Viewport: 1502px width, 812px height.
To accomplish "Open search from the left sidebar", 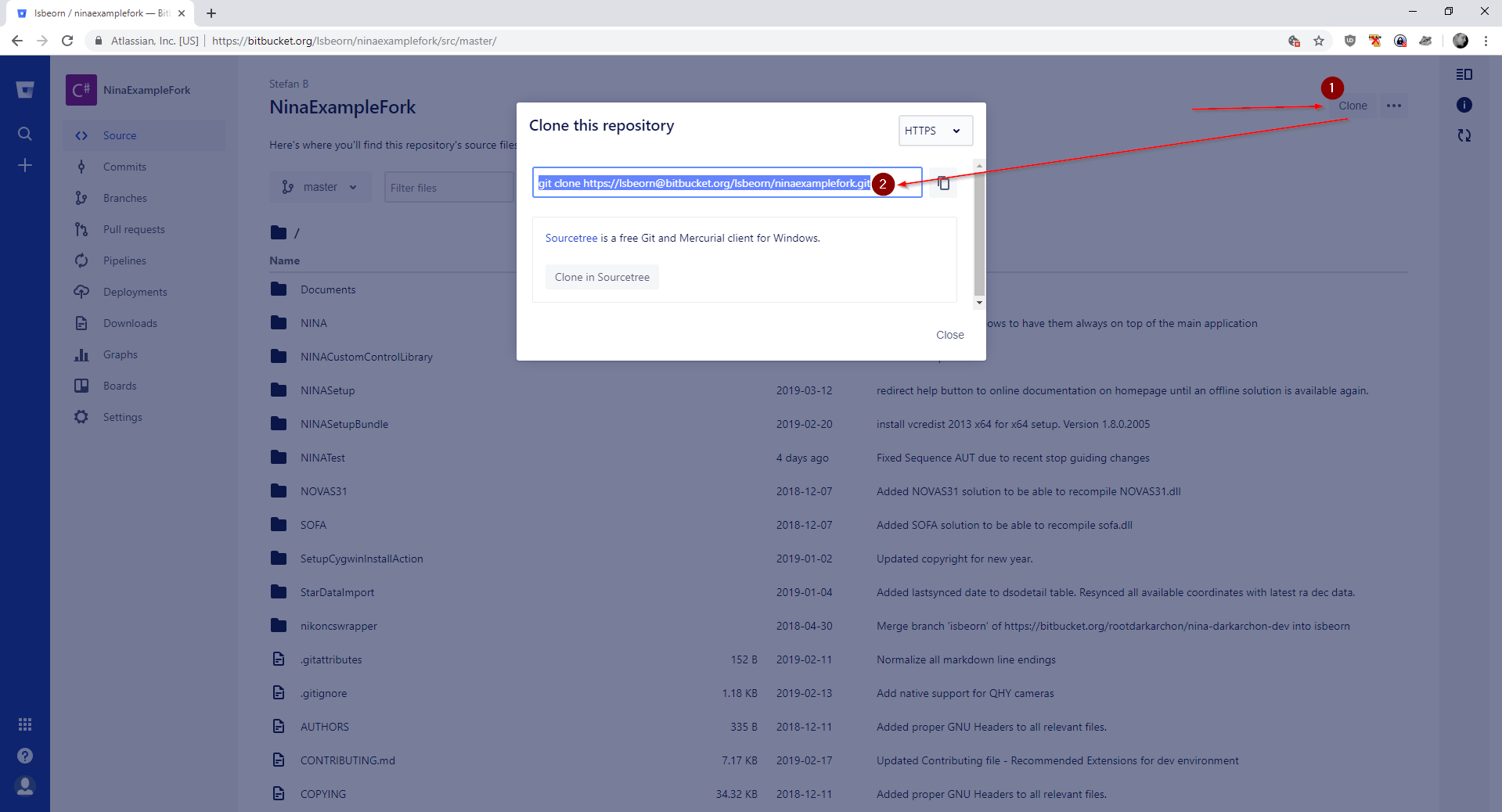I will tap(25, 134).
